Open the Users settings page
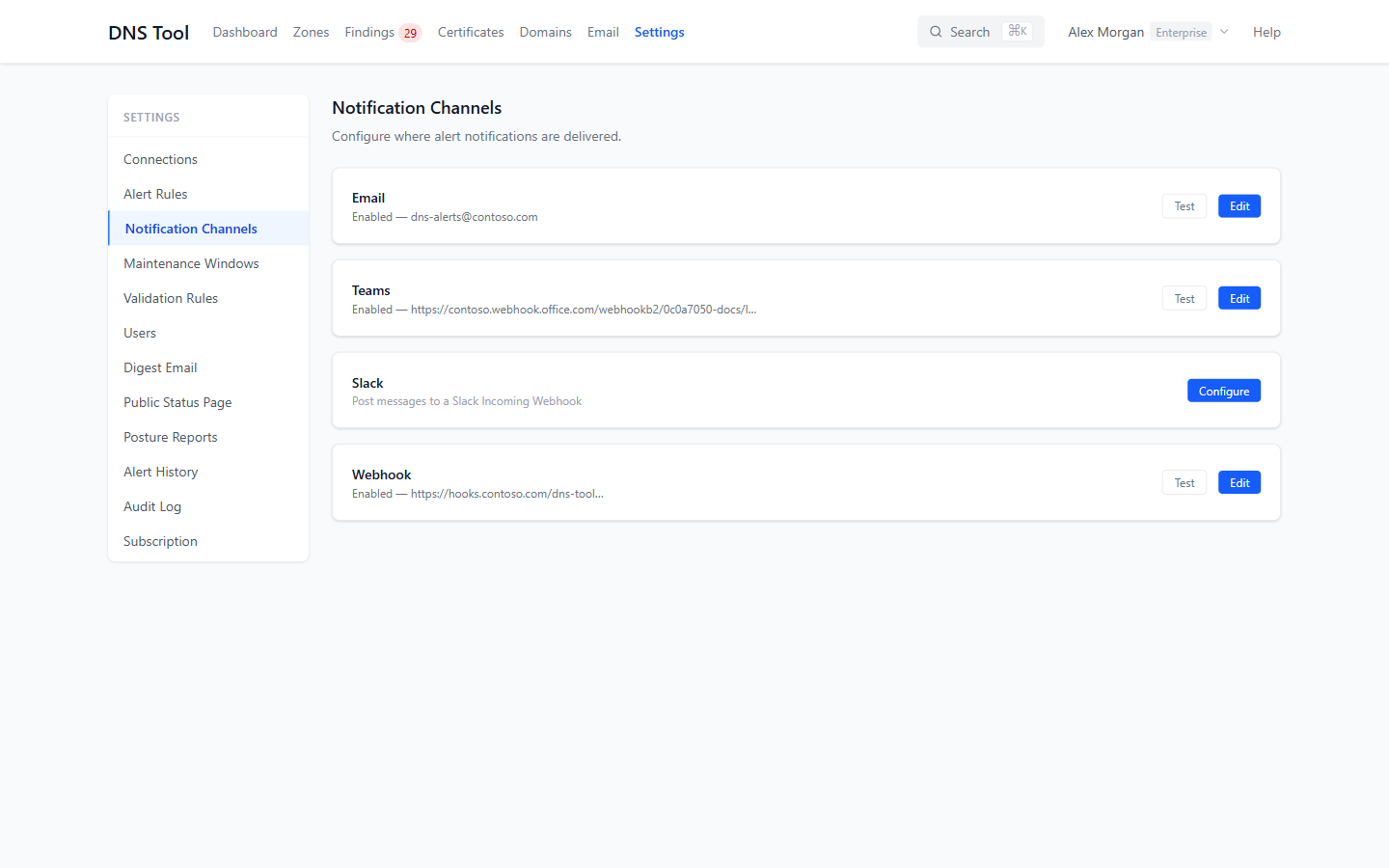 [x=208, y=333]
